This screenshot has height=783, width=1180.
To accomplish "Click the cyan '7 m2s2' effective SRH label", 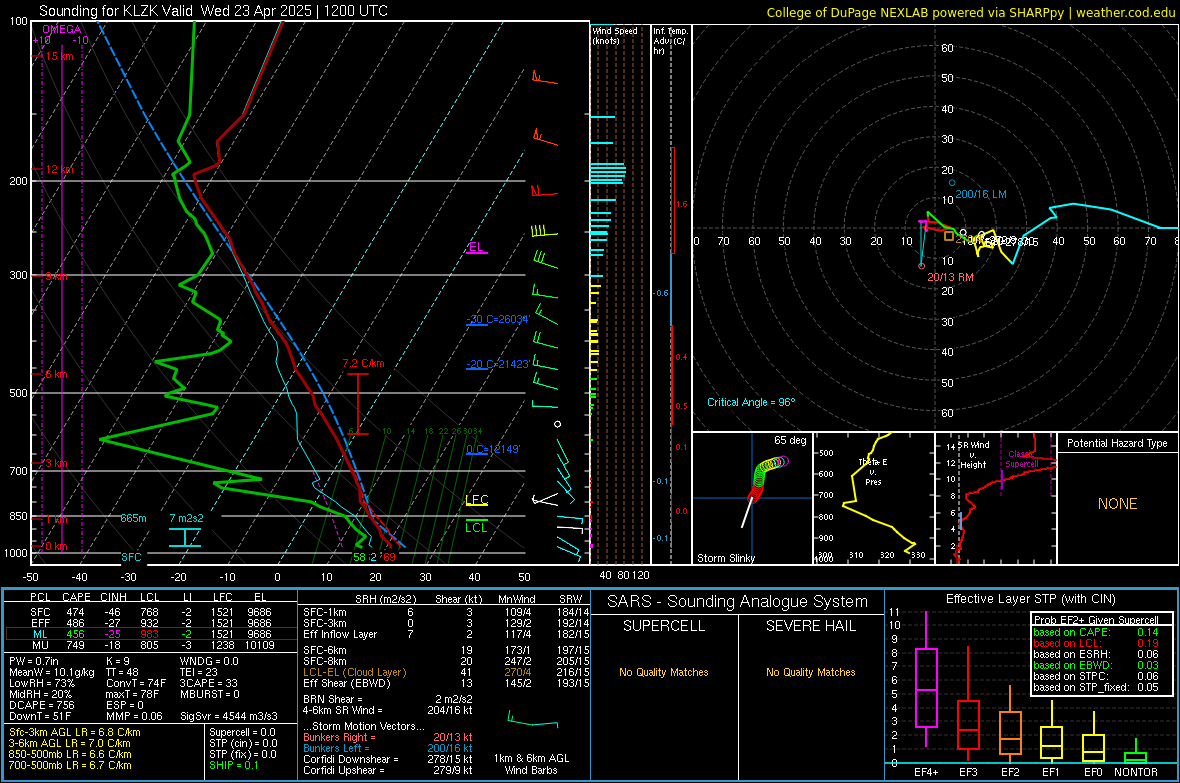I will tap(186, 519).
